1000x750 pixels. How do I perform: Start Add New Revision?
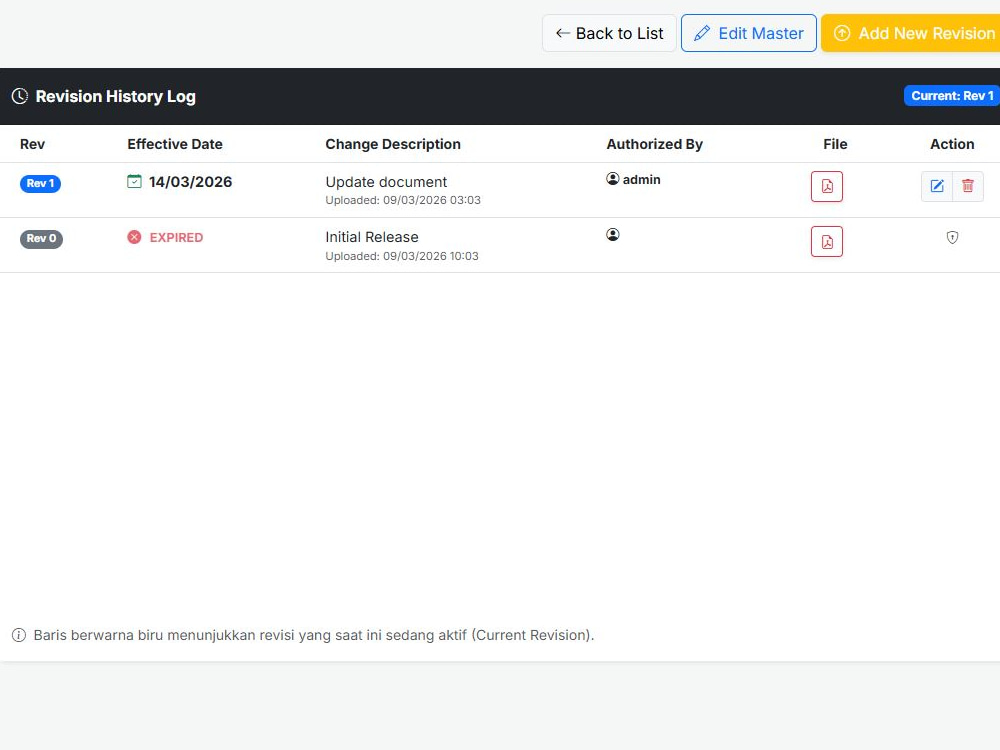click(911, 33)
